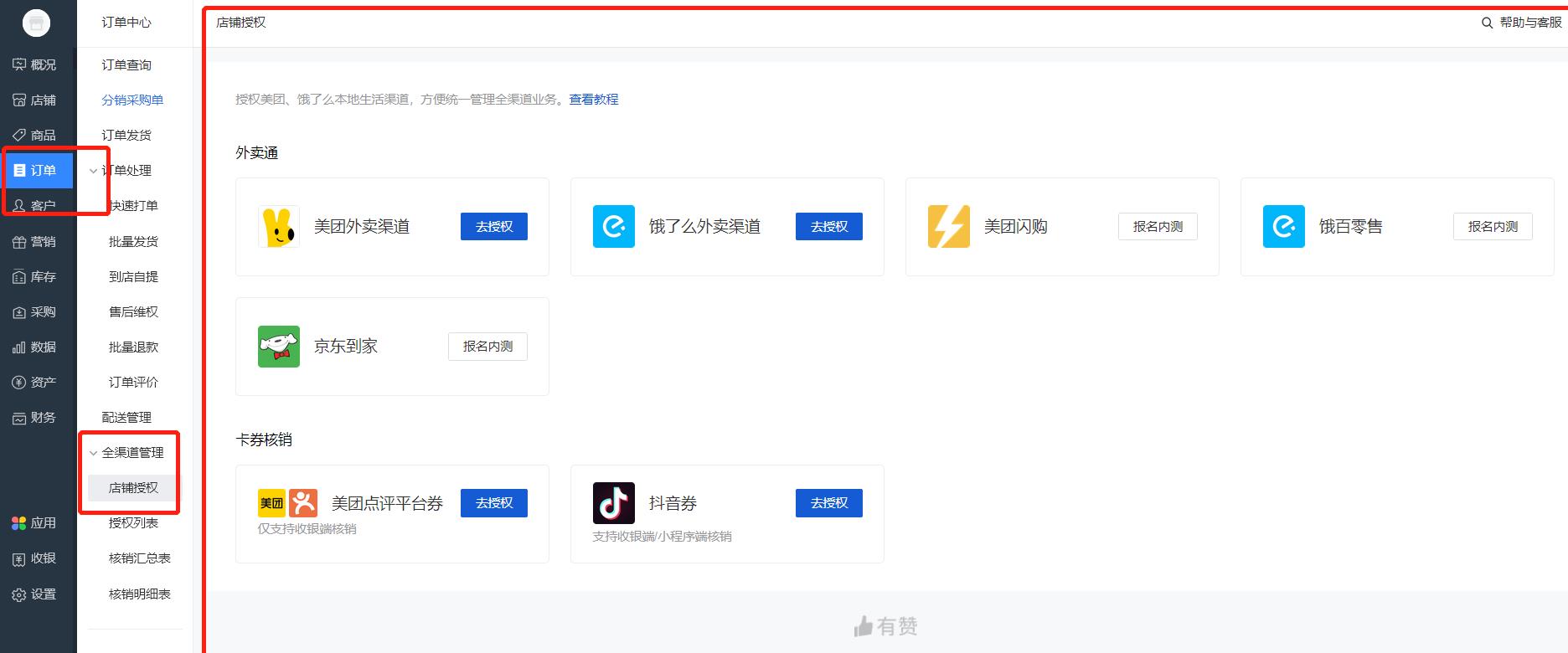Click the 饿百零售 blue logo
Image resolution: width=1568 pixels, height=653 pixels.
[x=1284, y=227]
